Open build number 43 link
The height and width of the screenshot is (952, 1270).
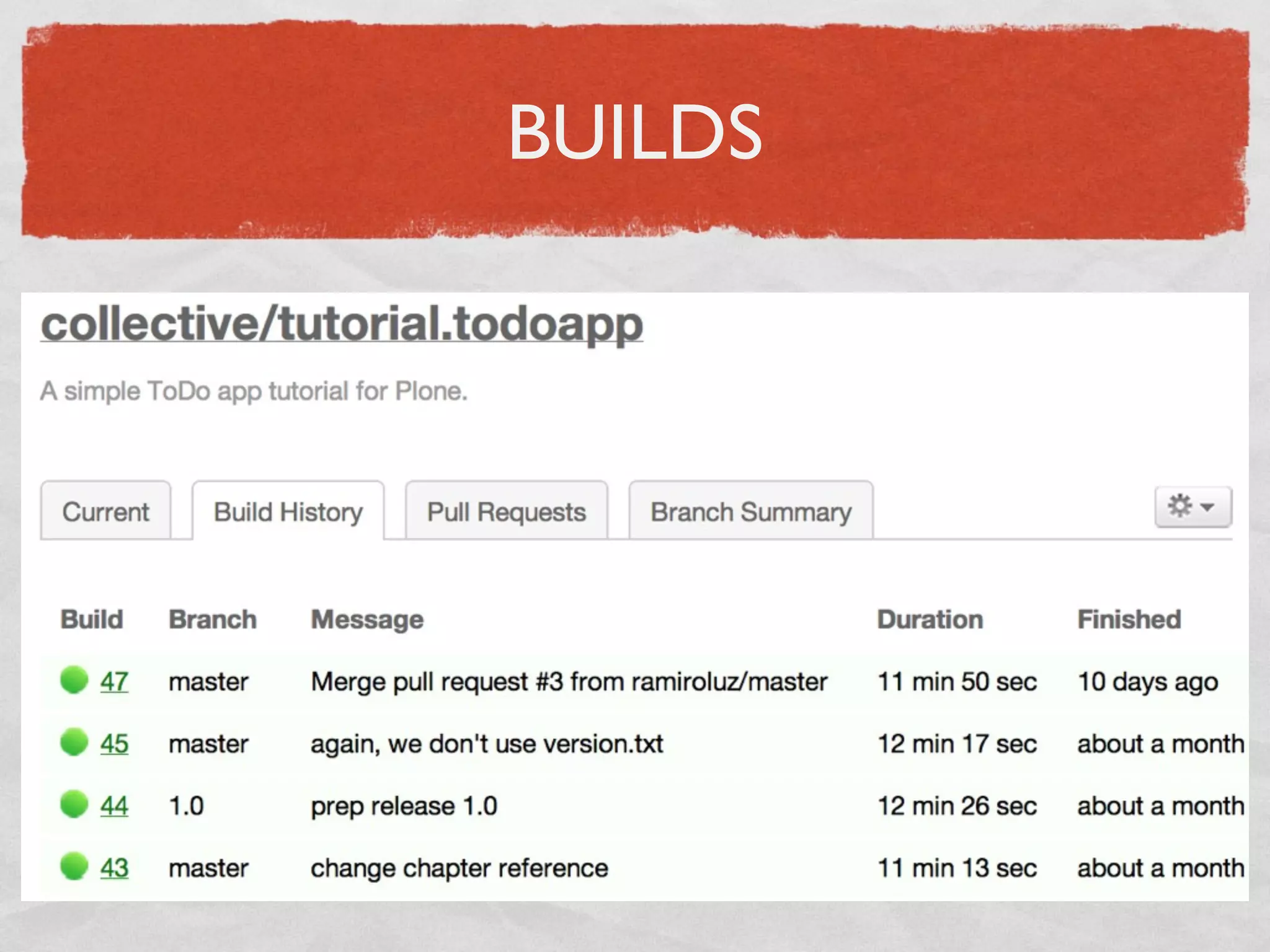[114, 868]
